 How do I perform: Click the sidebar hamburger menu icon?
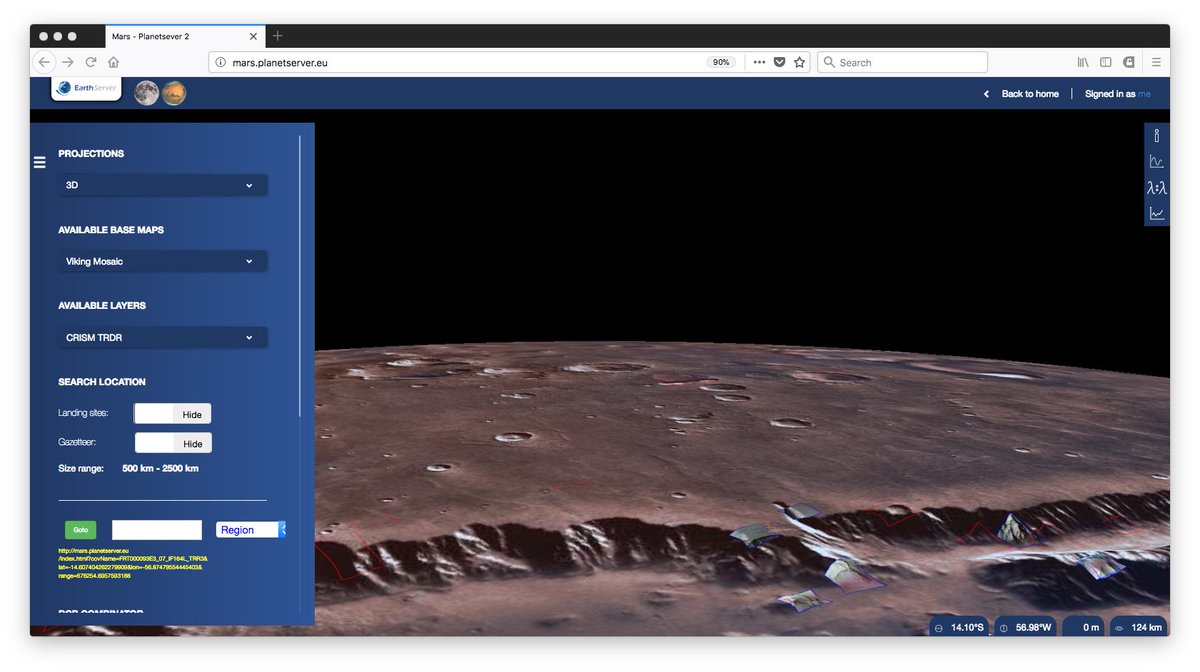coord(39,162)
